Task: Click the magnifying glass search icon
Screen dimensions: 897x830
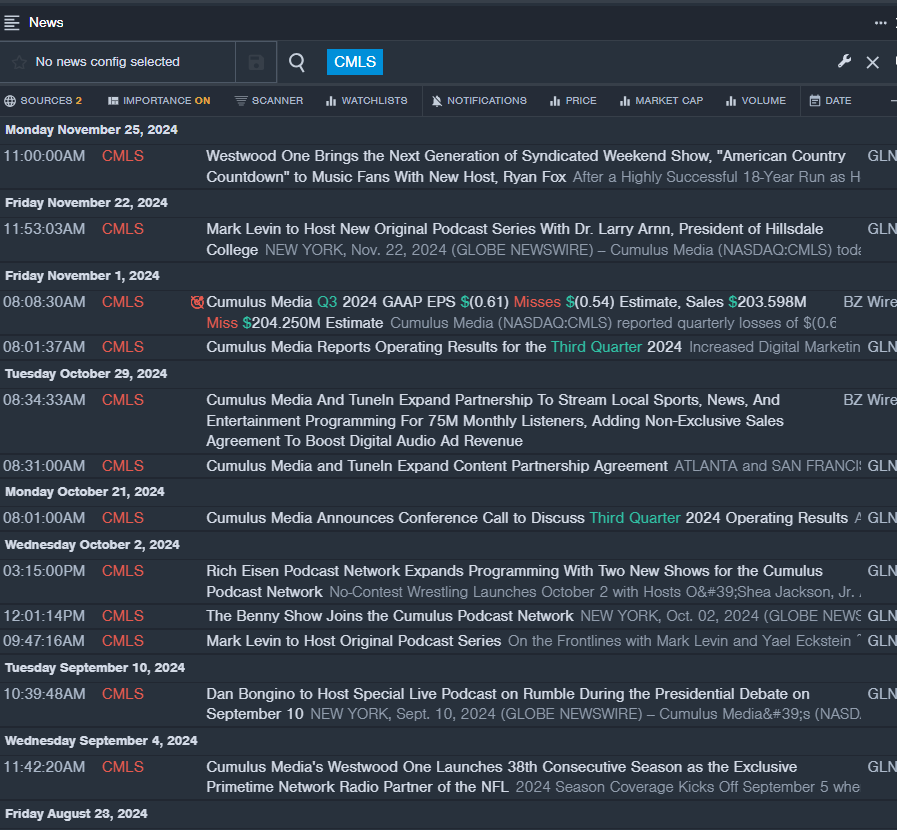Action: (x=297, y=62)
